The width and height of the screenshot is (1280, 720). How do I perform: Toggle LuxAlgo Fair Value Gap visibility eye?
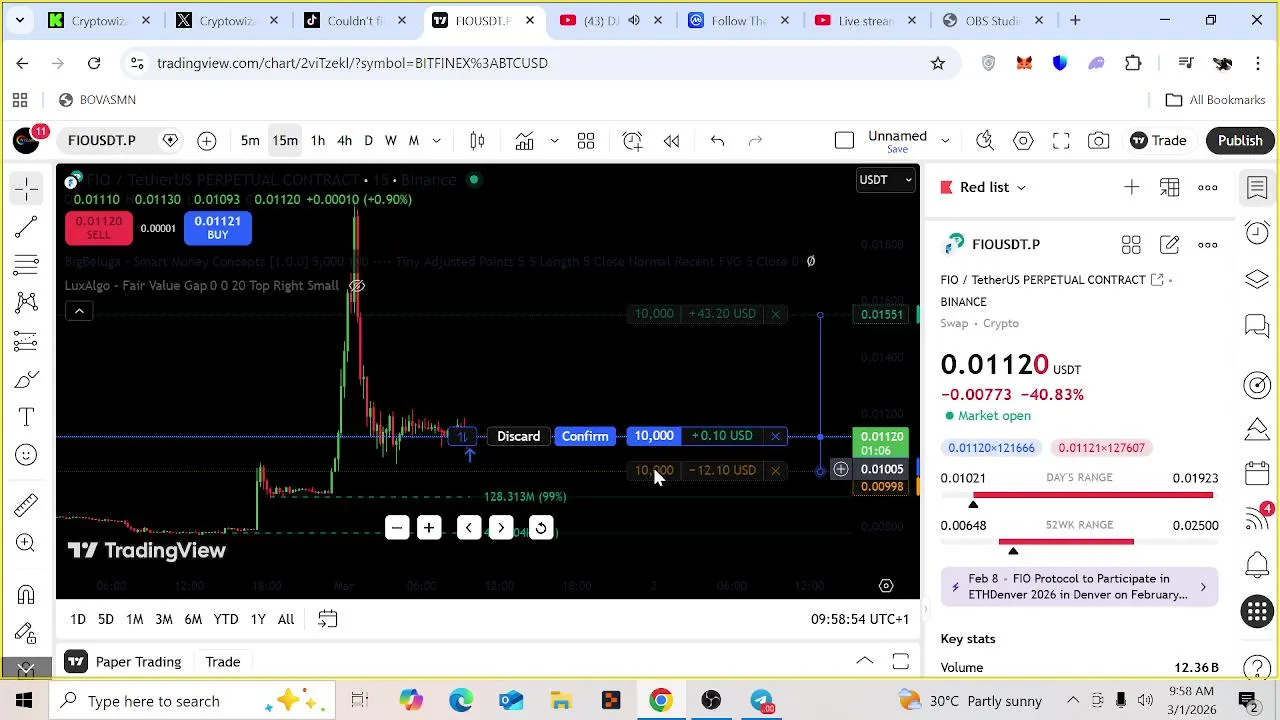(357, 286)
